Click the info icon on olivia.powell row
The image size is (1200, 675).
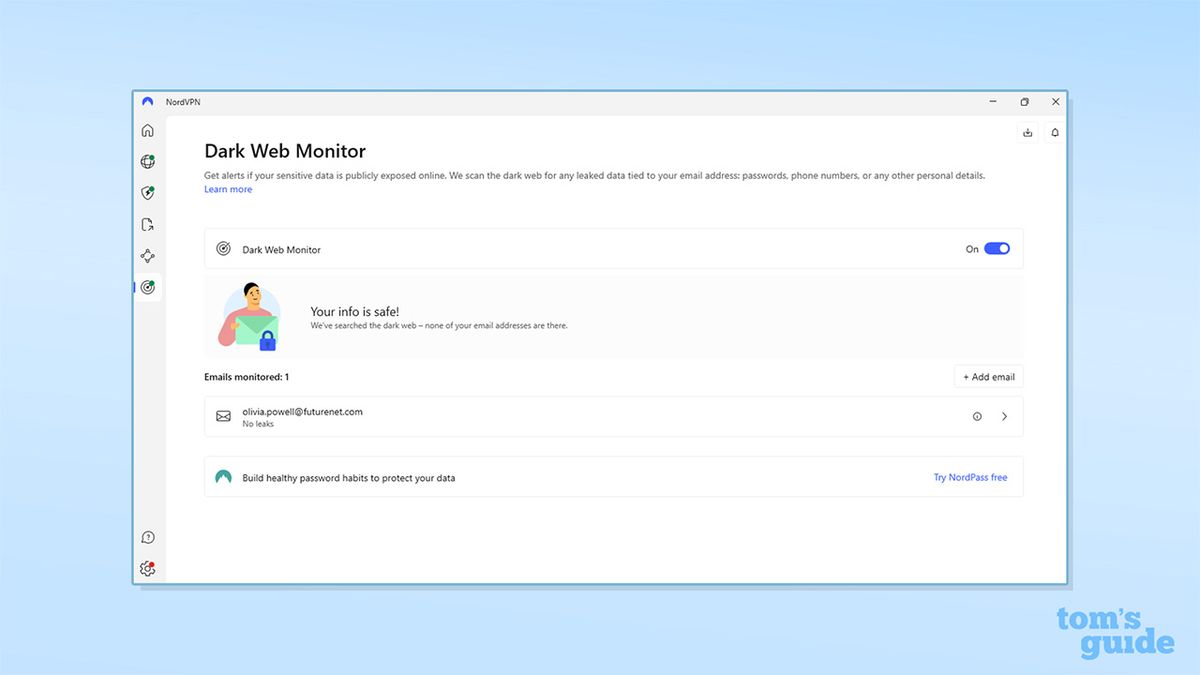click(x=977, y=417)
